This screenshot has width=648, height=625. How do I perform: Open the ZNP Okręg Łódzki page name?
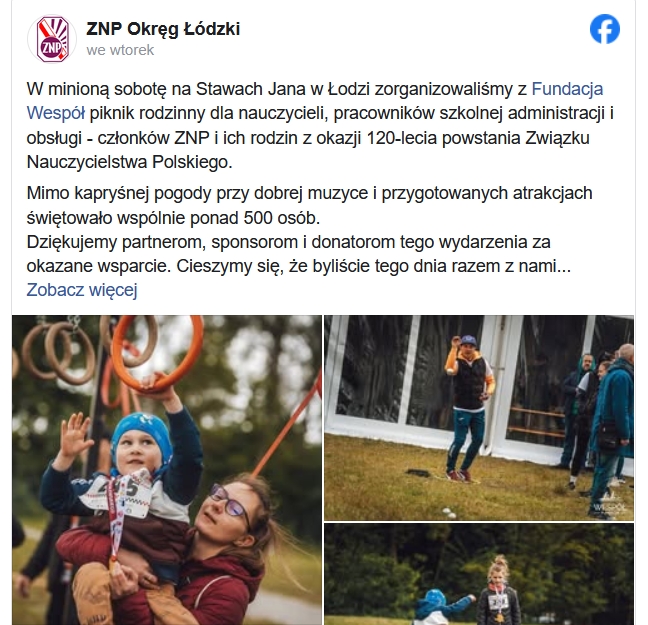163,29
